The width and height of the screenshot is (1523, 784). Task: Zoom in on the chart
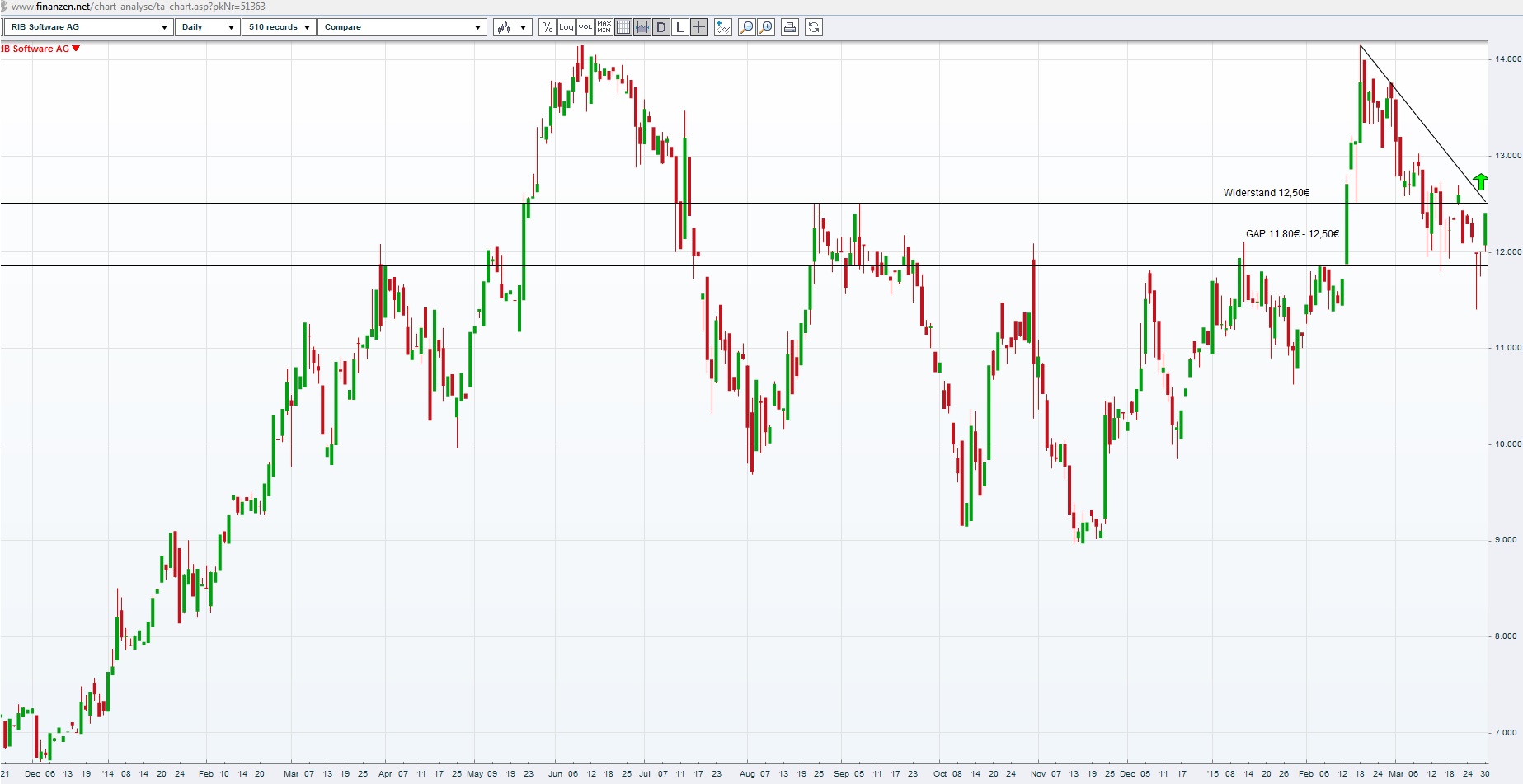(766, 27)
